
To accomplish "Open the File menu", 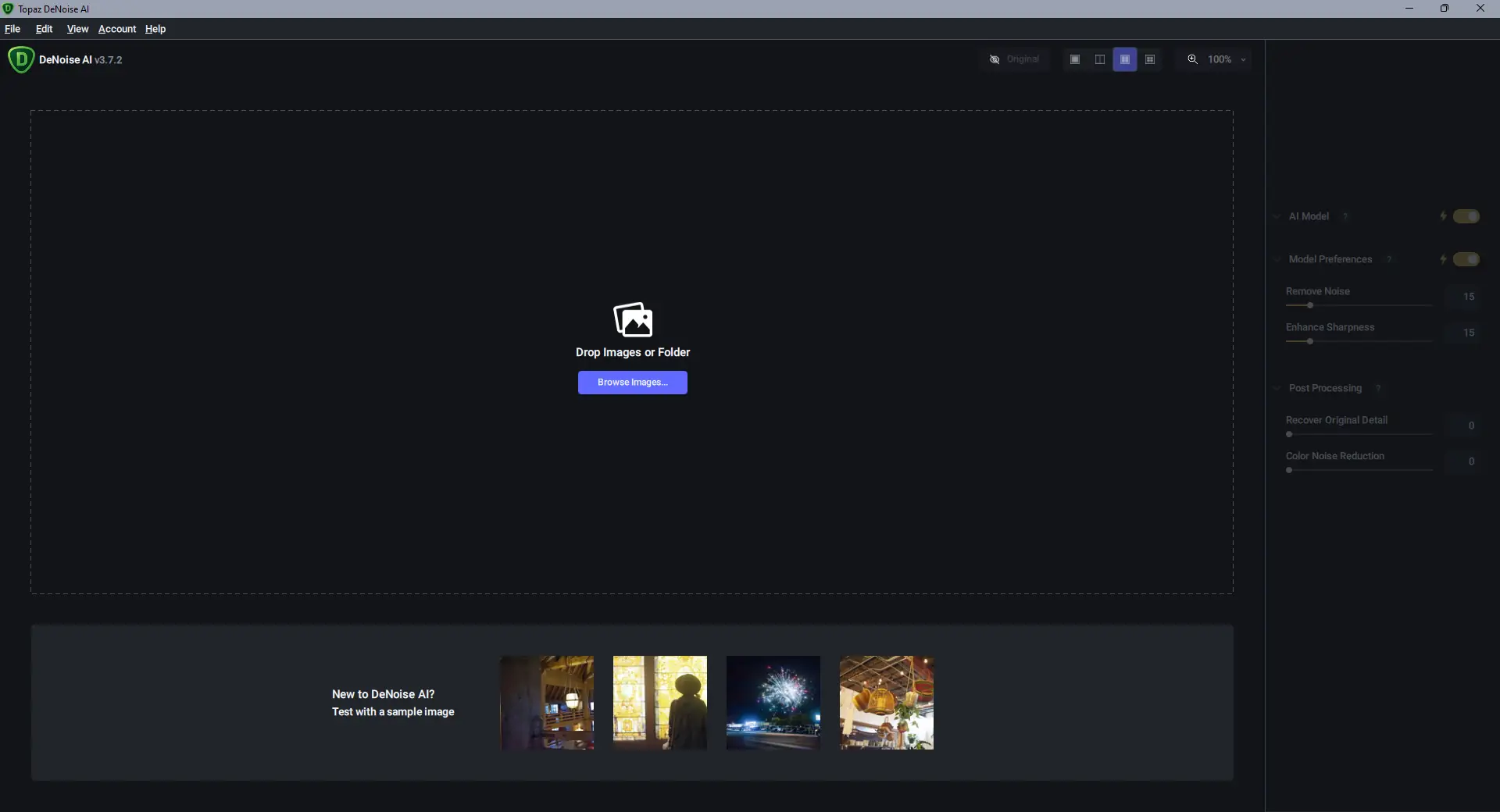I will point(12,29).
